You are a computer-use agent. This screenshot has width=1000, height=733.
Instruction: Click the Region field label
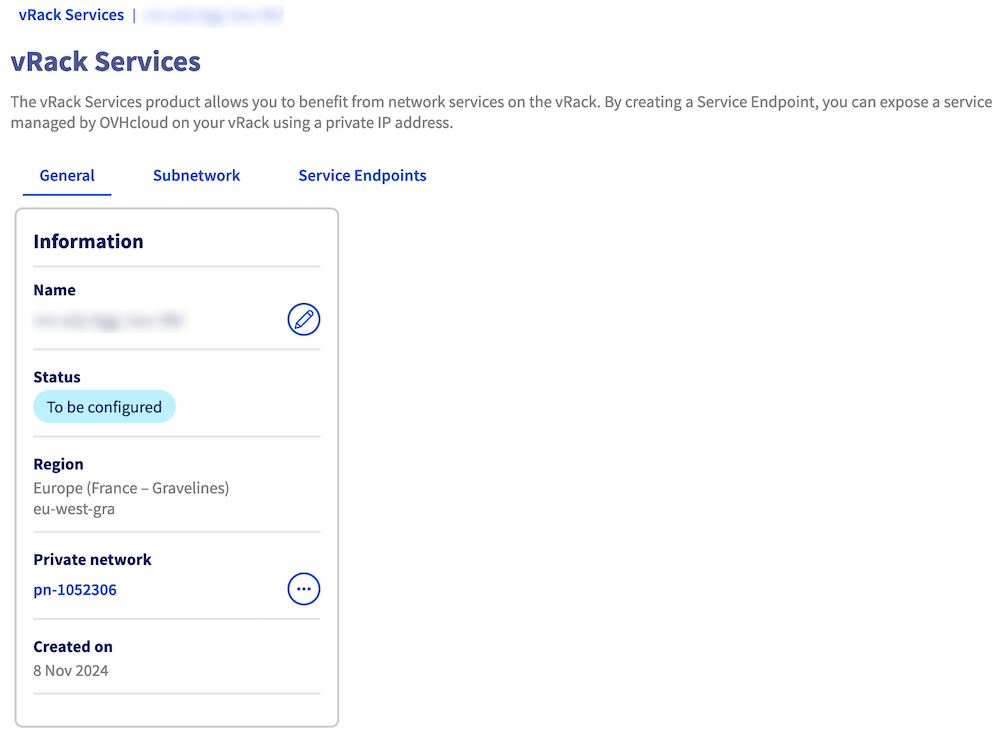point(58,464)
